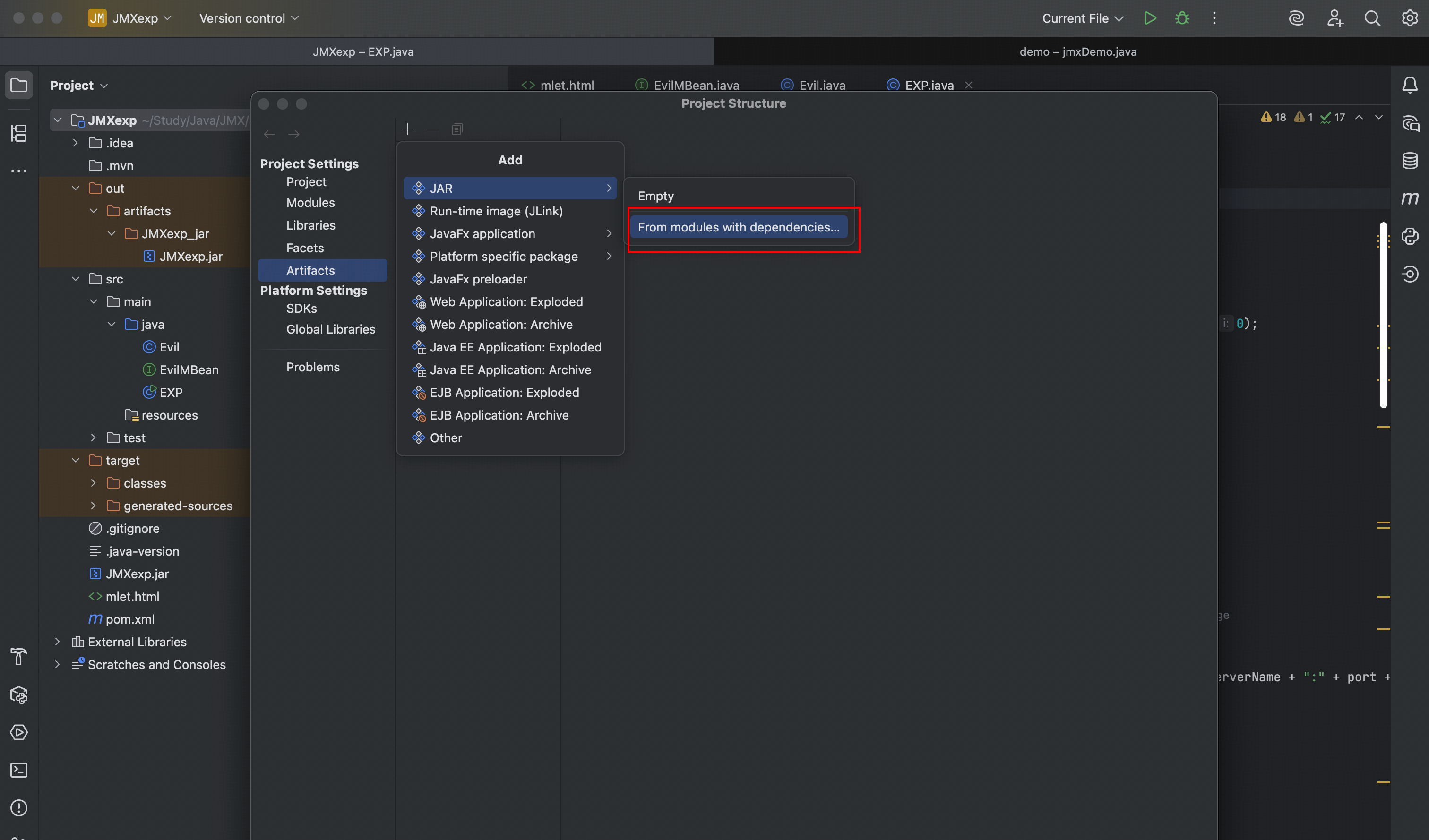Viewport: 1429px width, 840px height.
Task: Open the Version control dropdown
Action: pyautogui.click(x=249, y=18)
